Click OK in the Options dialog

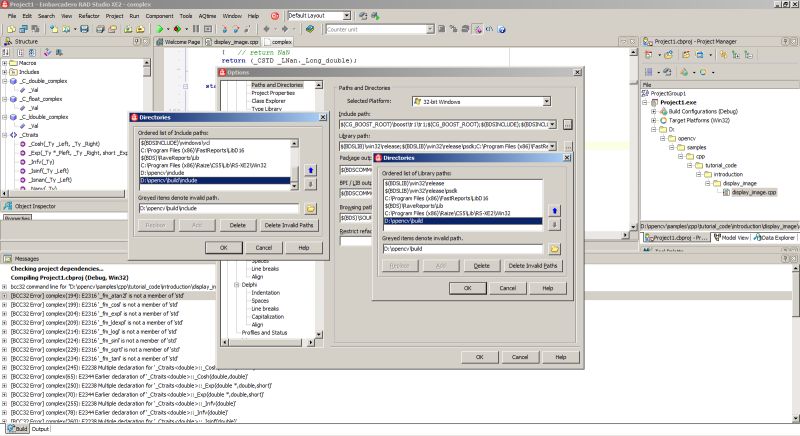[x=479, y=357]
